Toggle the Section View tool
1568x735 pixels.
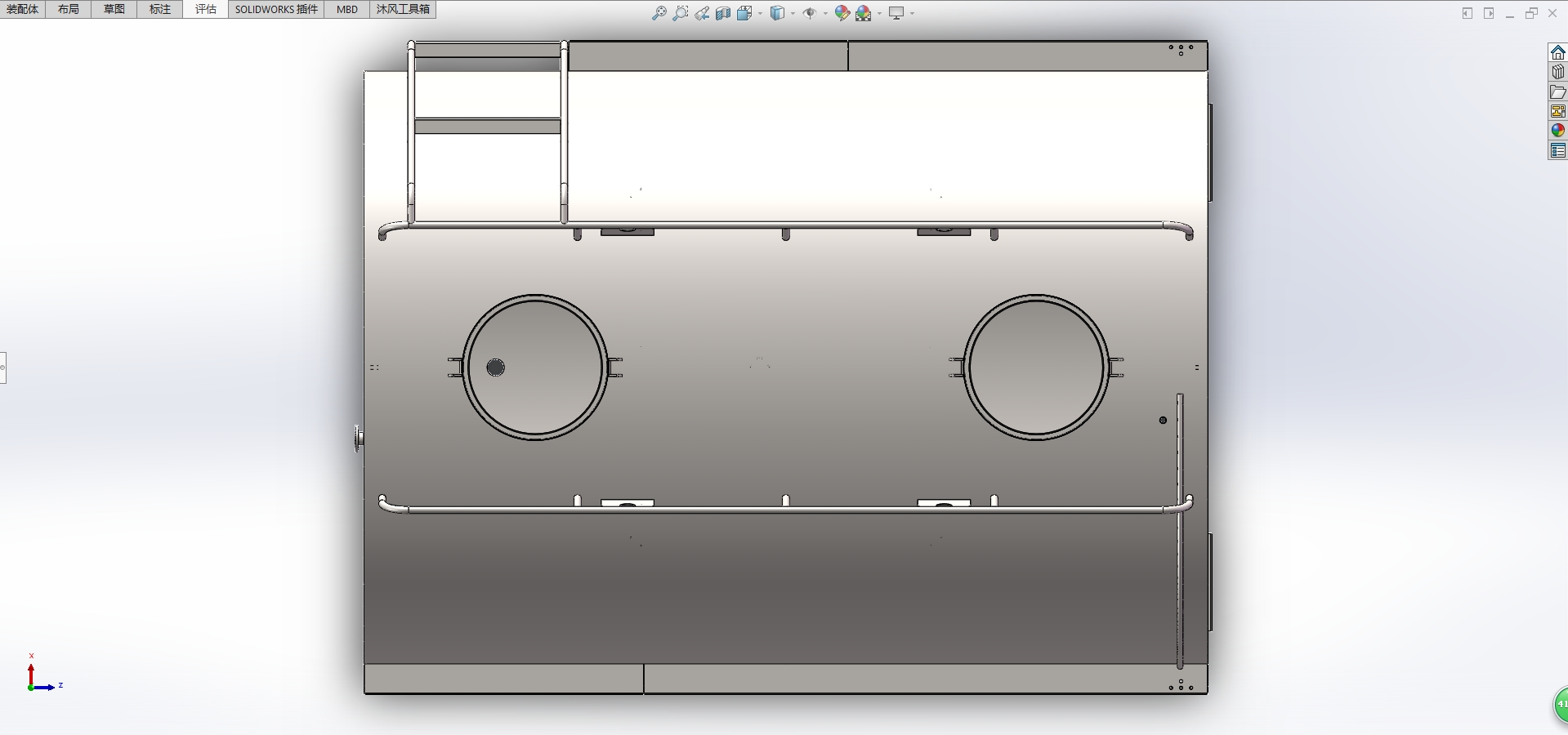click(x=723, y=13)
